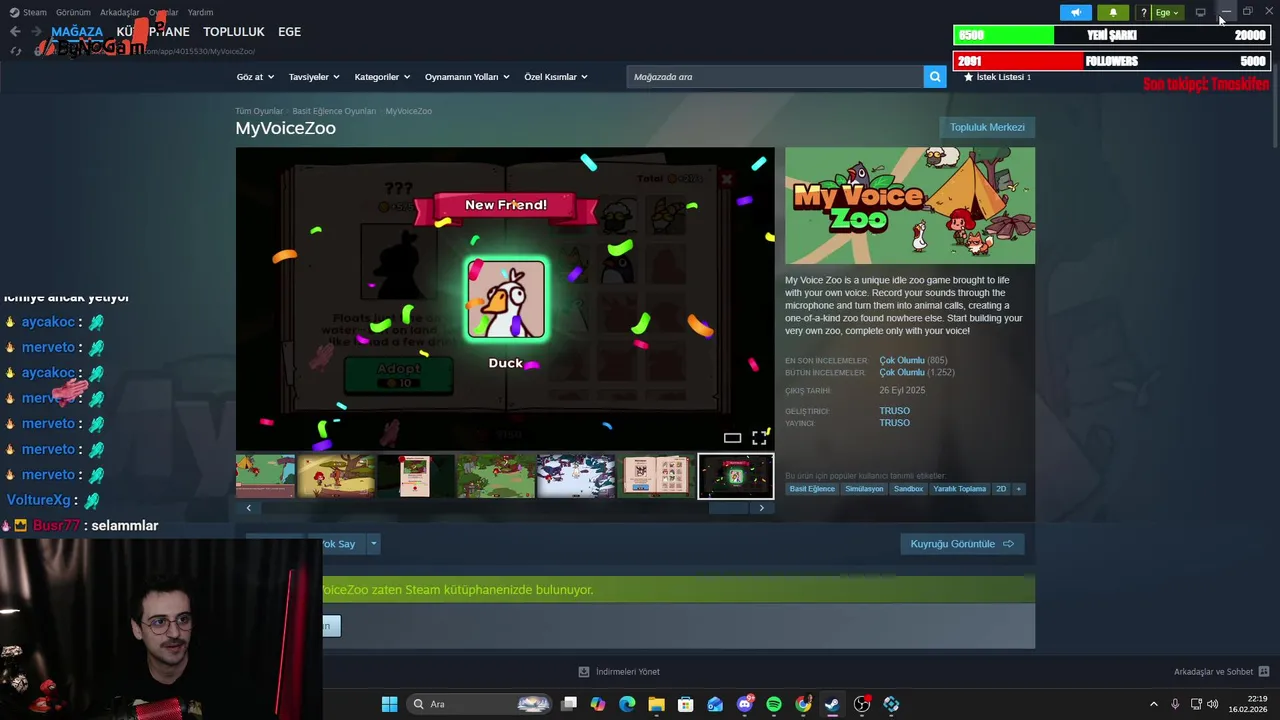
Task: Toggle theater mode rectangle icon on viewer
Action: coord(732,438)
